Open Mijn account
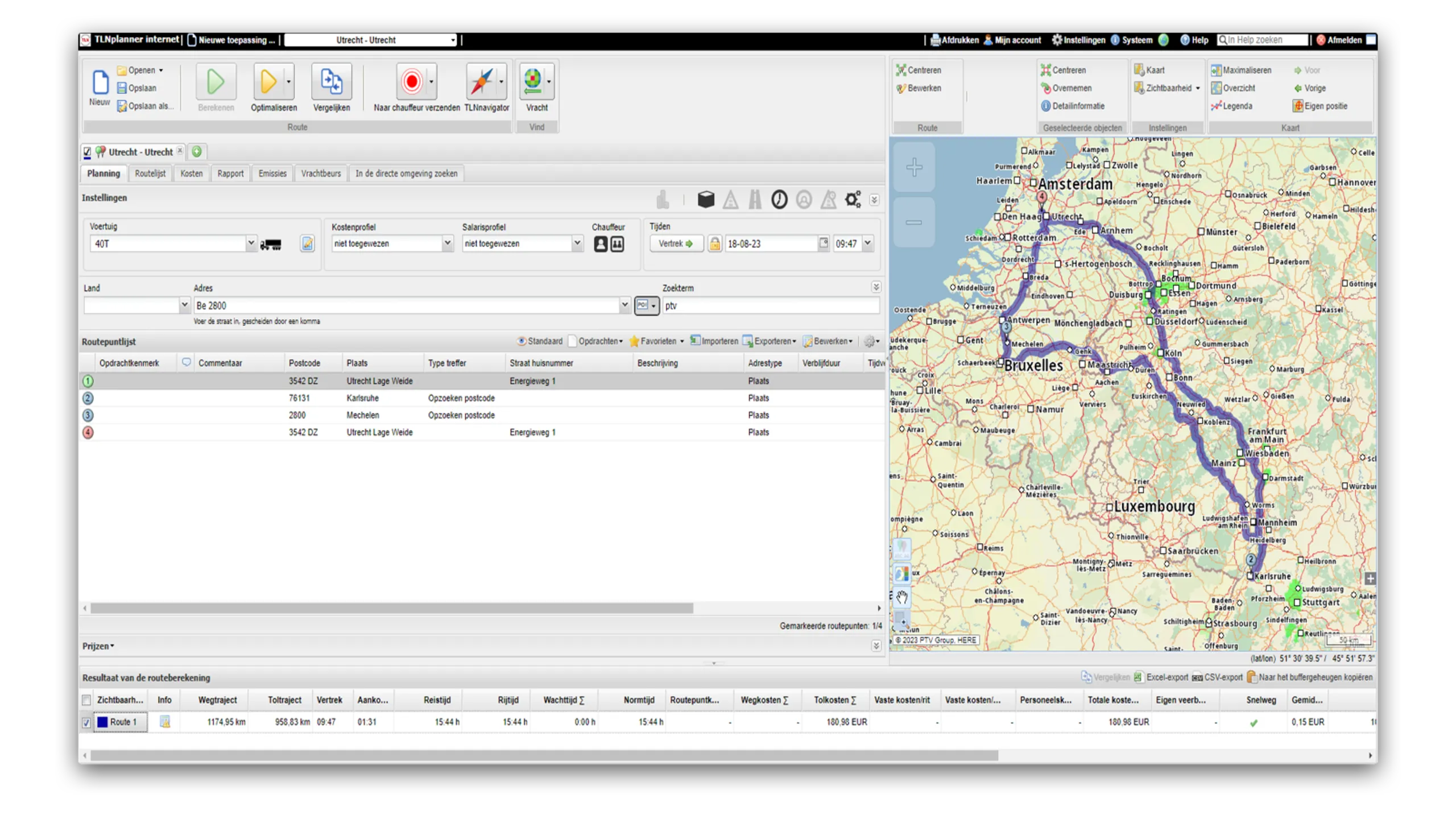 click(x=1012, y=40)
